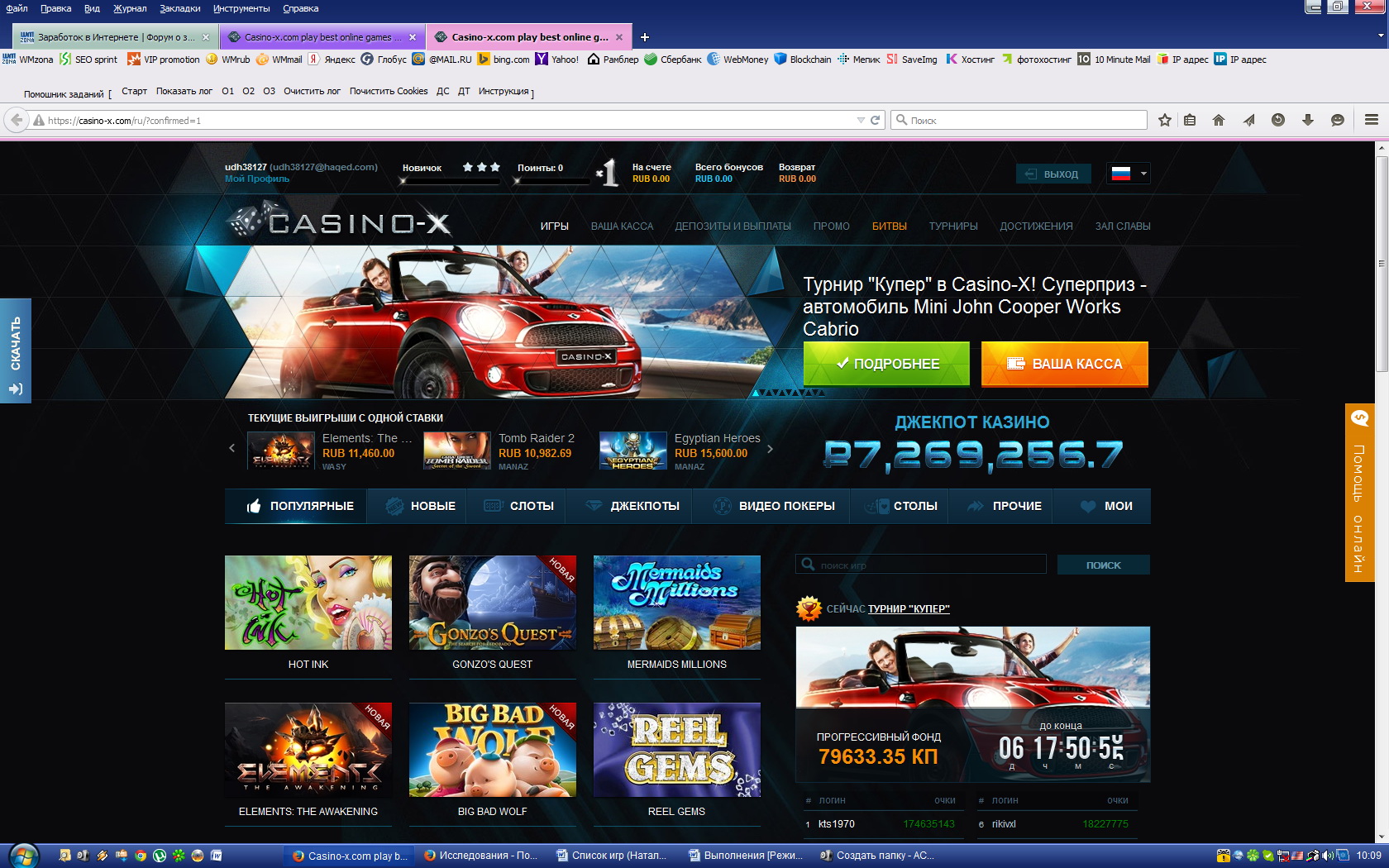The height and width of the screenshot is (868, 1389).
Task: Open the ТУРНИРЫ navigation item
Action: (953, 226)
